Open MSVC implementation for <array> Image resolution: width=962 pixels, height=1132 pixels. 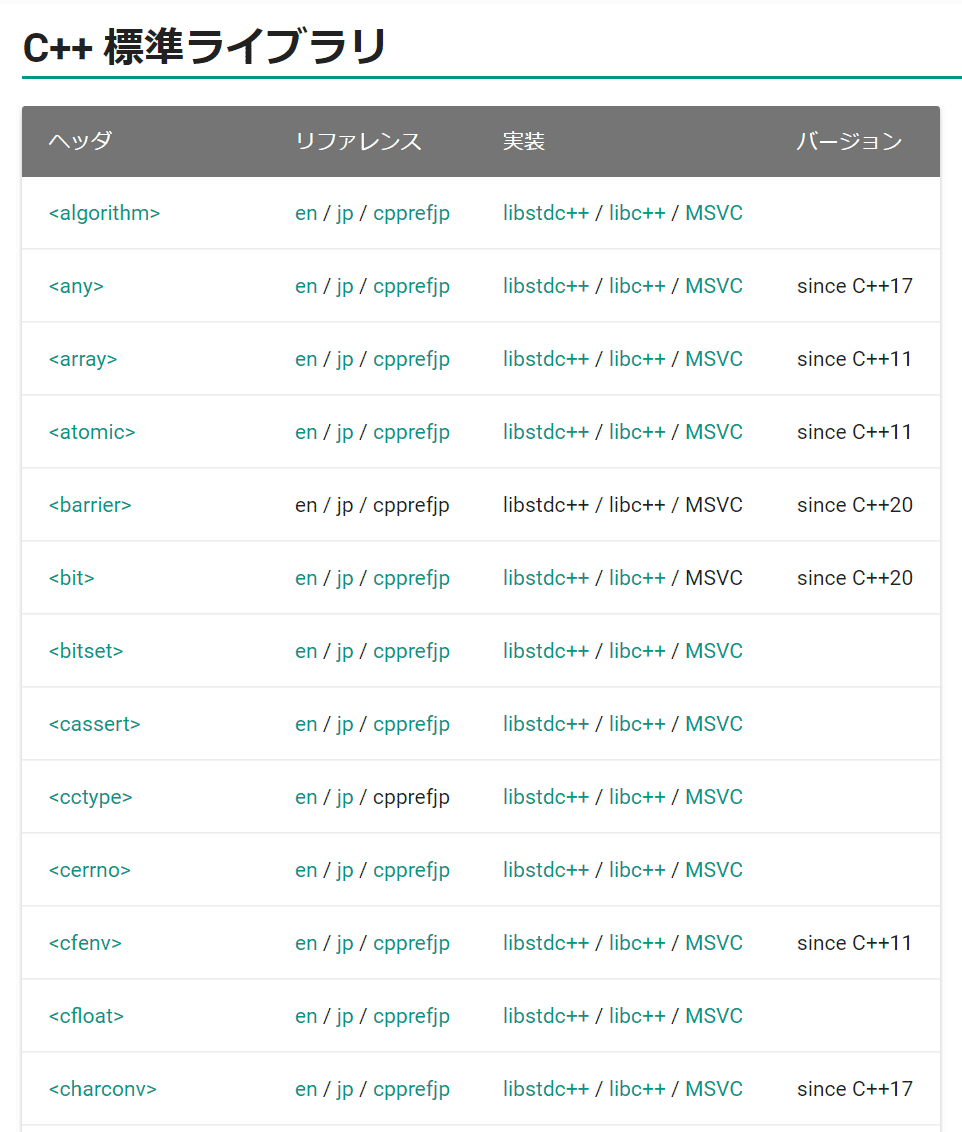pyautogui.click(x=714, y=359)
